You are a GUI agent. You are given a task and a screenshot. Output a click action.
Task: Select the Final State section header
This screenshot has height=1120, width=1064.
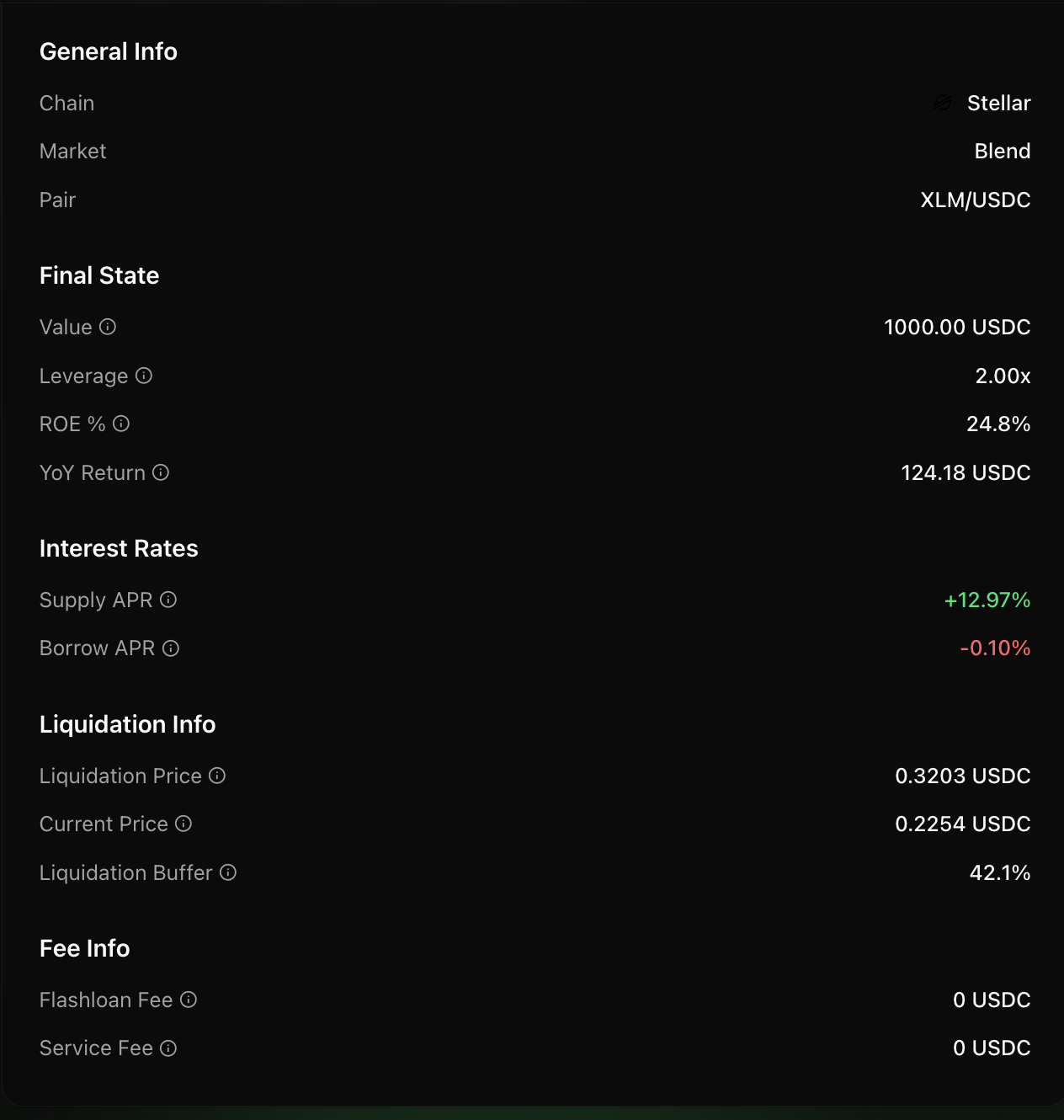pyautogui.click(x=98, y=275)
